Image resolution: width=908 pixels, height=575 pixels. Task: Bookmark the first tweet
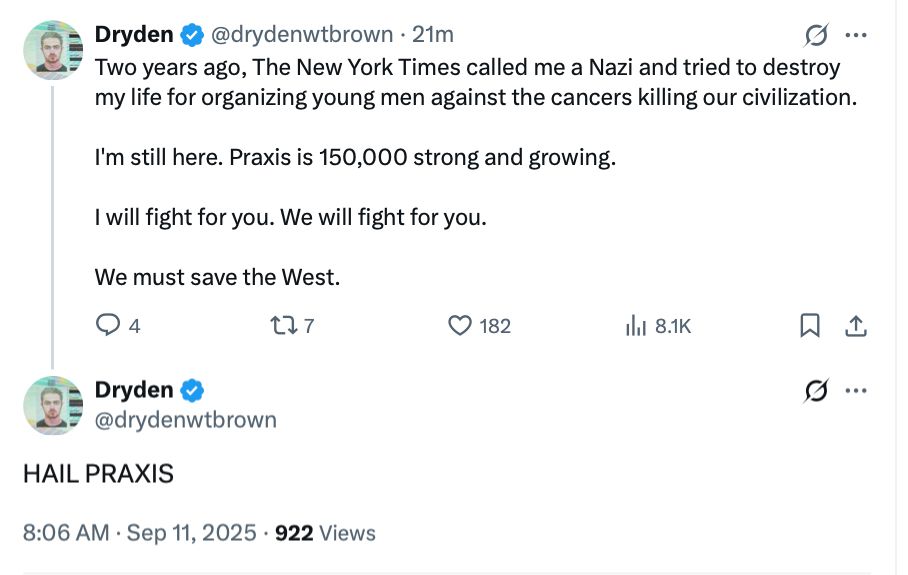point(810,325)
